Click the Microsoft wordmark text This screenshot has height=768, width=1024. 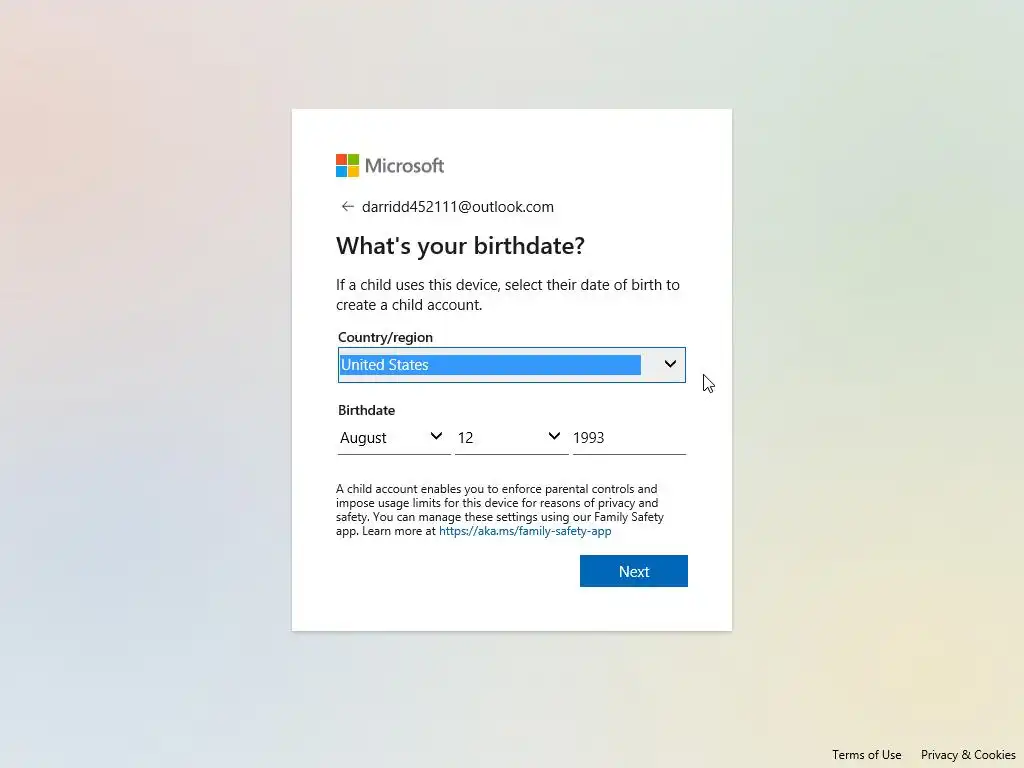click(404, 166)
